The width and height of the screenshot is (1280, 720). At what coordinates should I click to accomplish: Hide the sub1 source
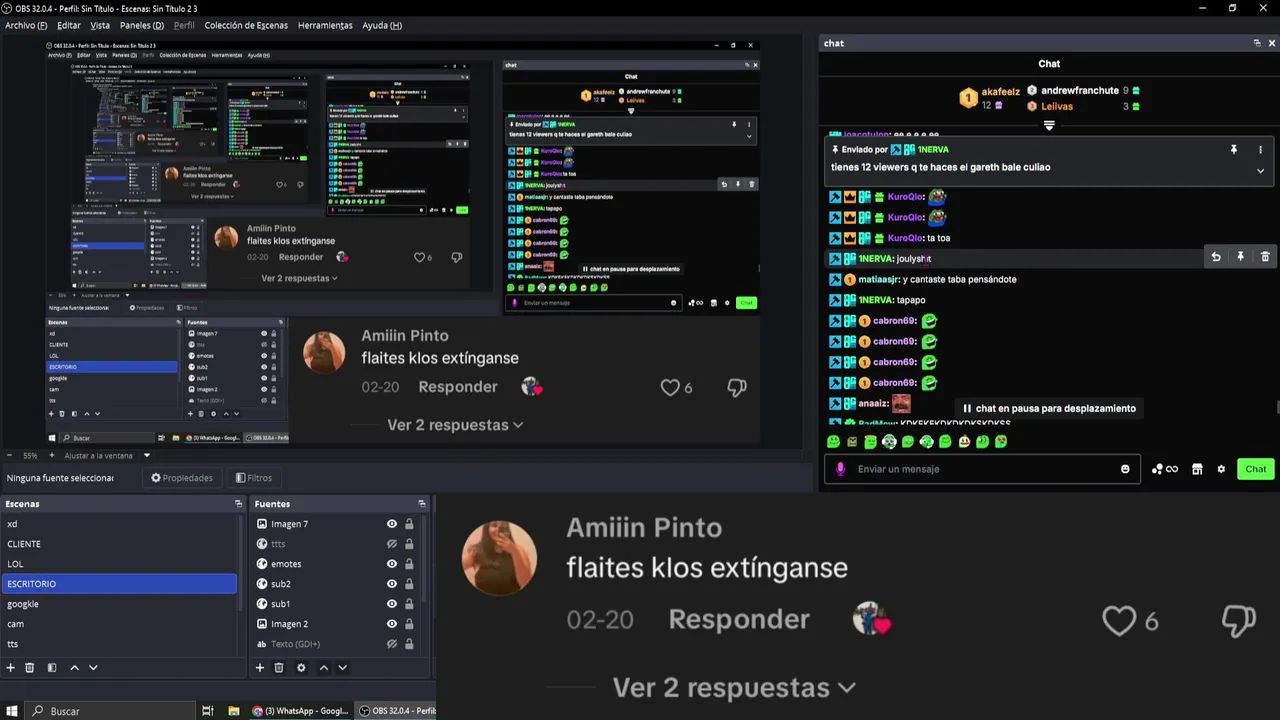pos(392,604)
